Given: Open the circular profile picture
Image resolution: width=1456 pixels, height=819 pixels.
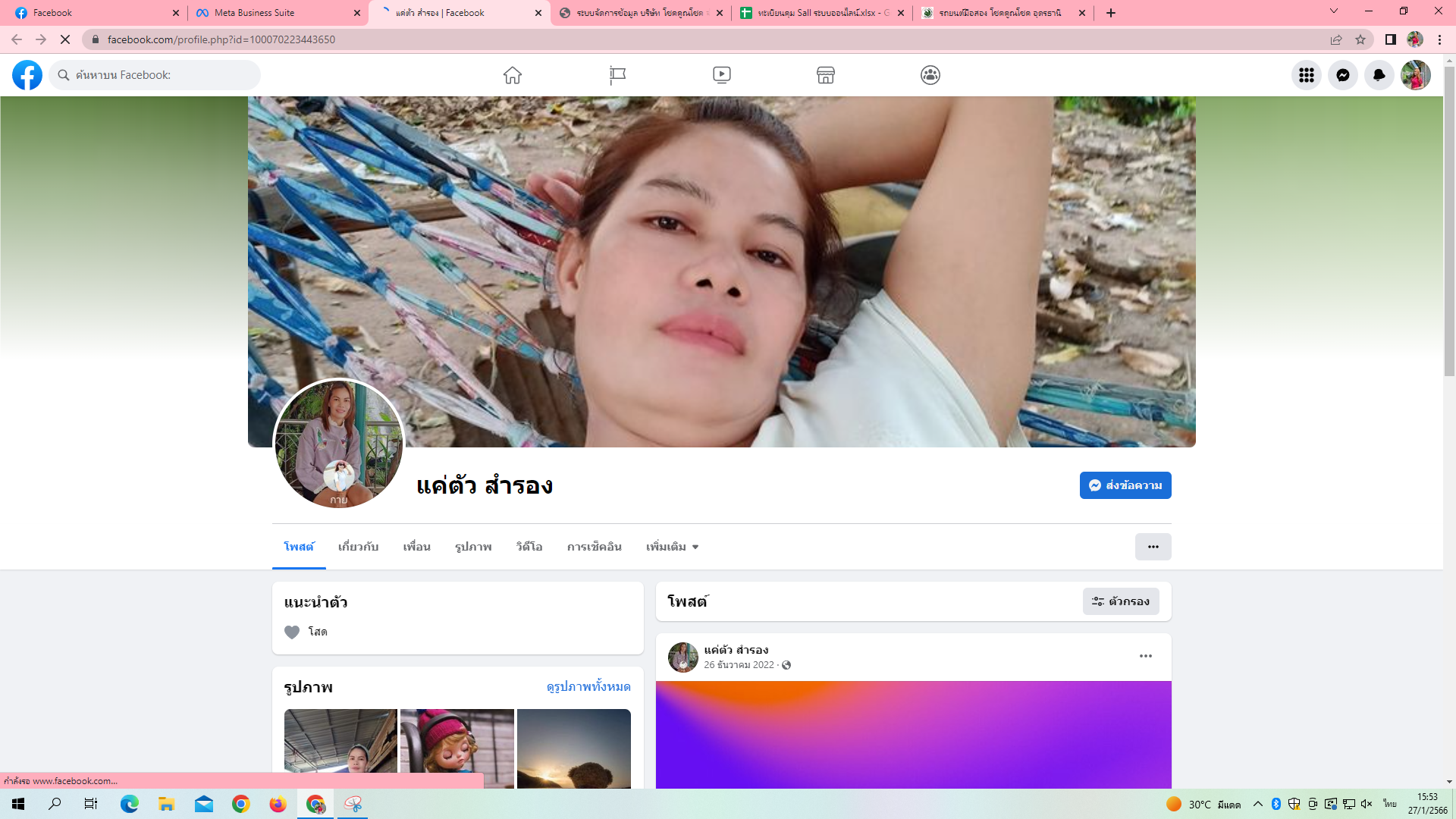Looking at the screenshot, I should [x=338, y=444].
